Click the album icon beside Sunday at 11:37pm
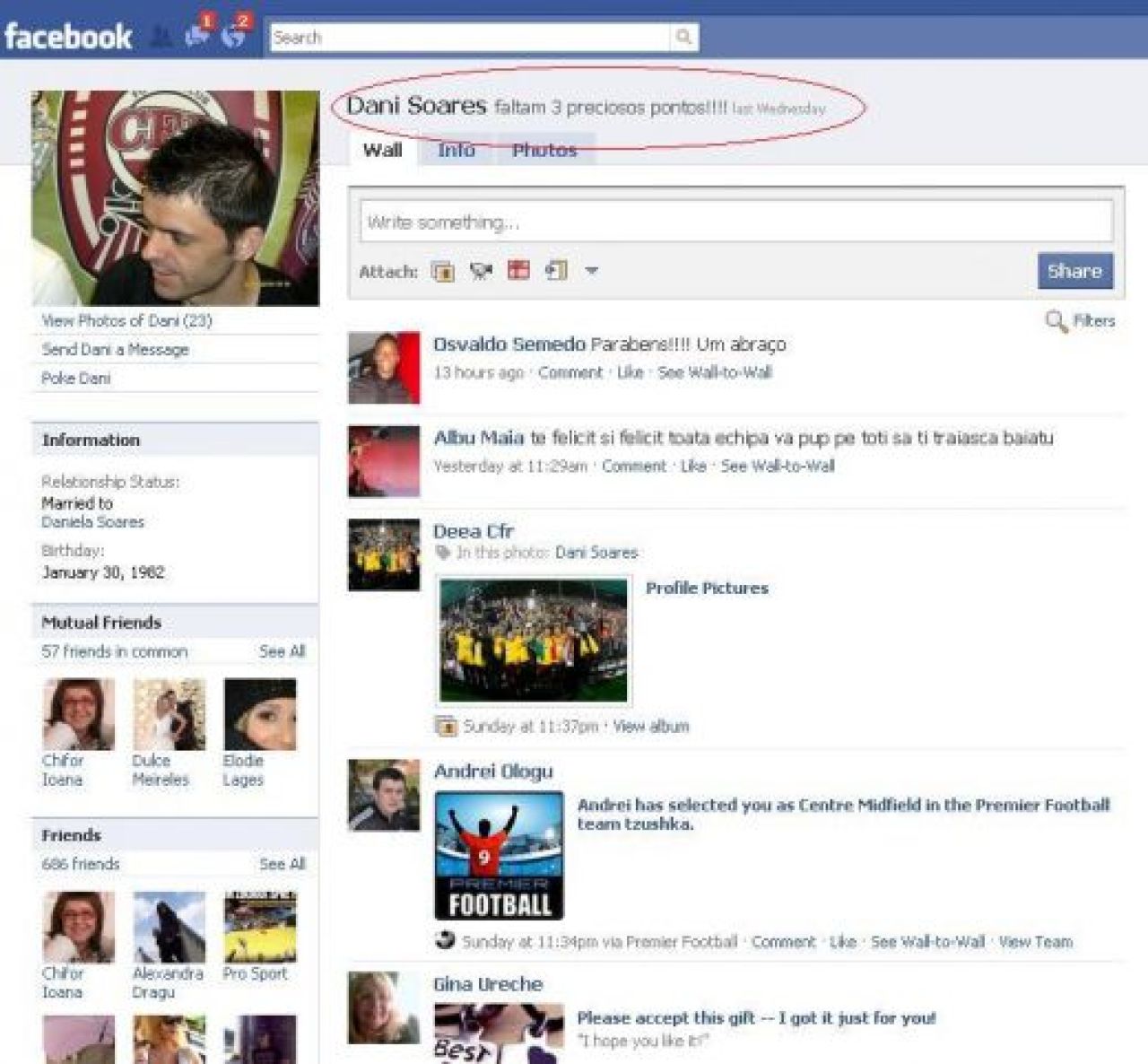The width and height of the screenshot is (1148, 1064). click(445, 726)
